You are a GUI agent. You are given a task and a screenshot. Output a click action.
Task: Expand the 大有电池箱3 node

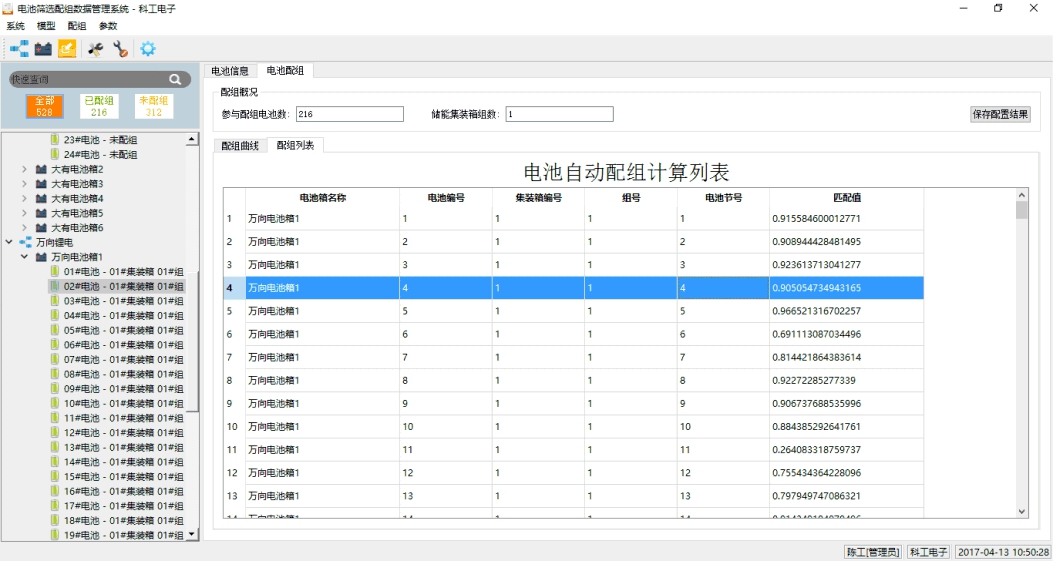(25, 183)
